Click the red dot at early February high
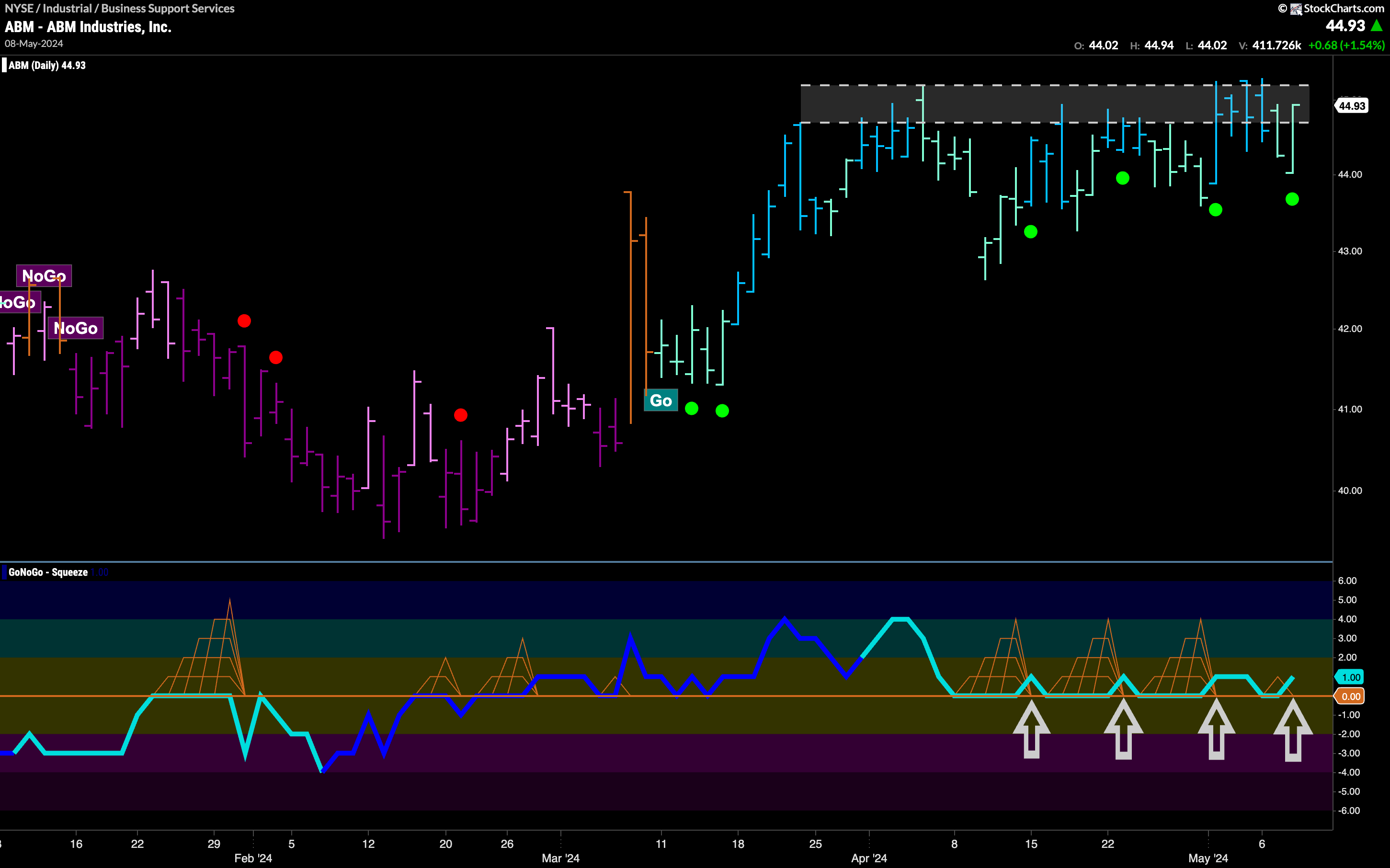Screen dimensions: 1390x868 pyautogui.click(x=244, y=321)
